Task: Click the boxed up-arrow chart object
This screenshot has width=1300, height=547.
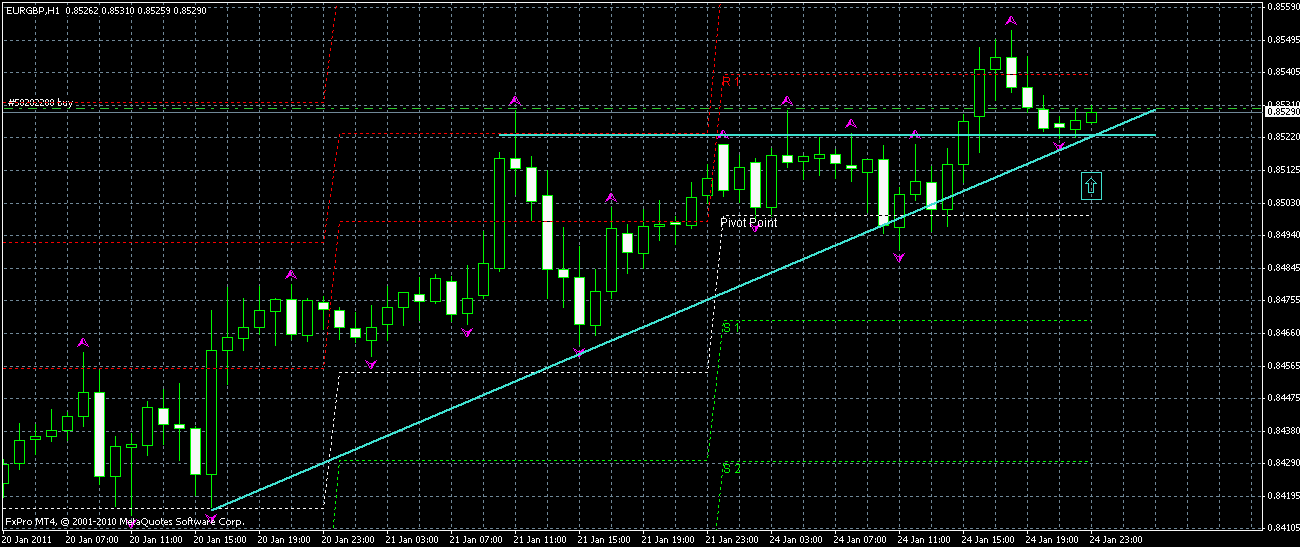Action: [x=1091, y=184]
